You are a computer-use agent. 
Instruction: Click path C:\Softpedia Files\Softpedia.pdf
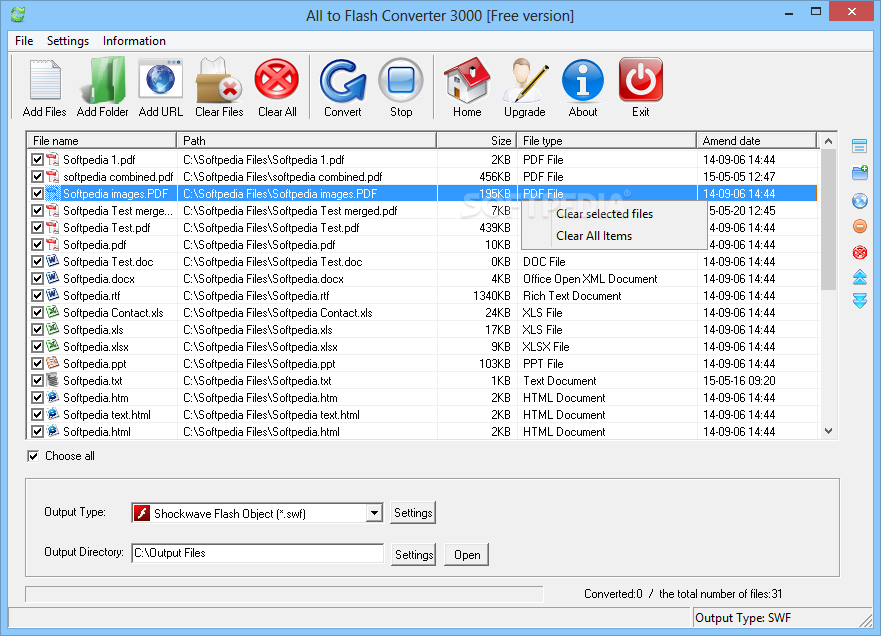tap(259, 244)
